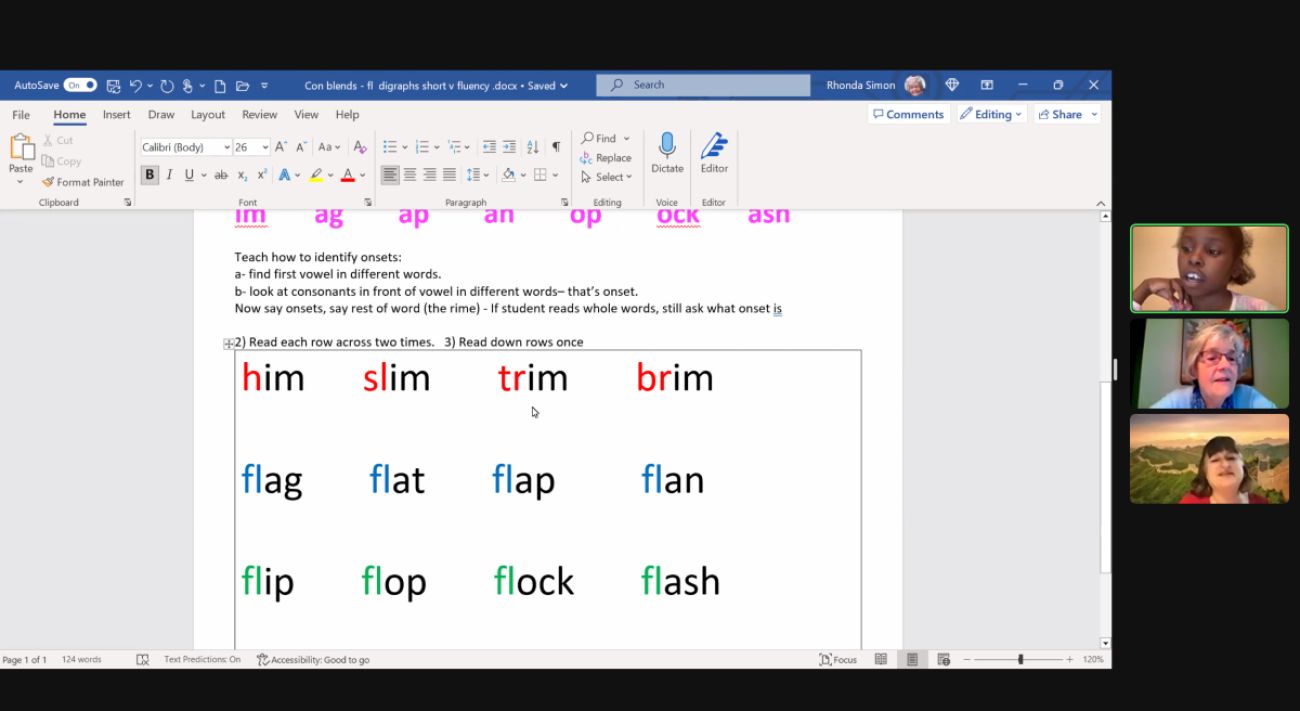1300x711 pixels.
Task: Toggle Underline formatting
Action: click(x=188, y=175)
